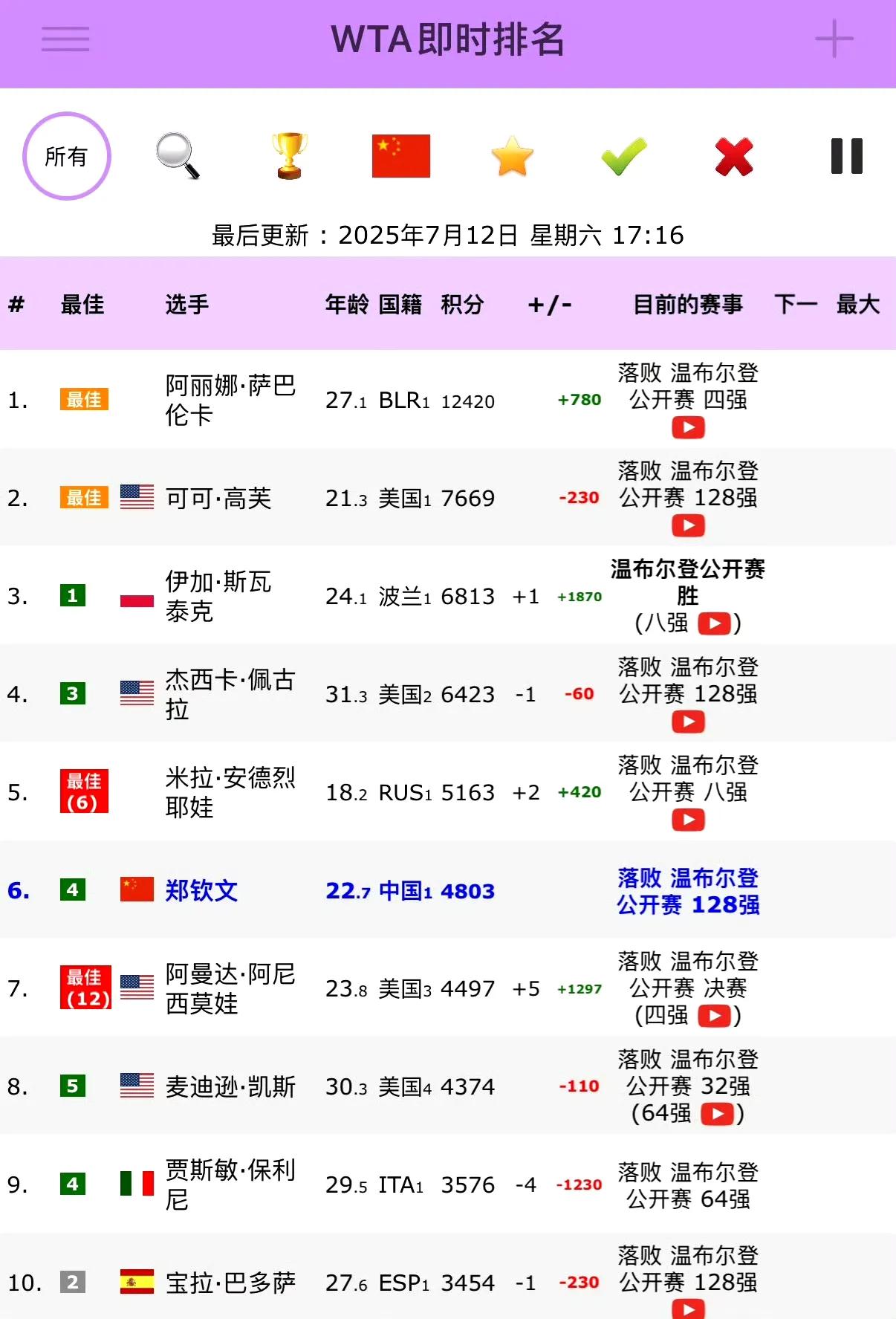This screenshot has height=1319, width=896.
Task: Tap orange 最佳 badge for 可可·高芙
Action: coord(84,497)
